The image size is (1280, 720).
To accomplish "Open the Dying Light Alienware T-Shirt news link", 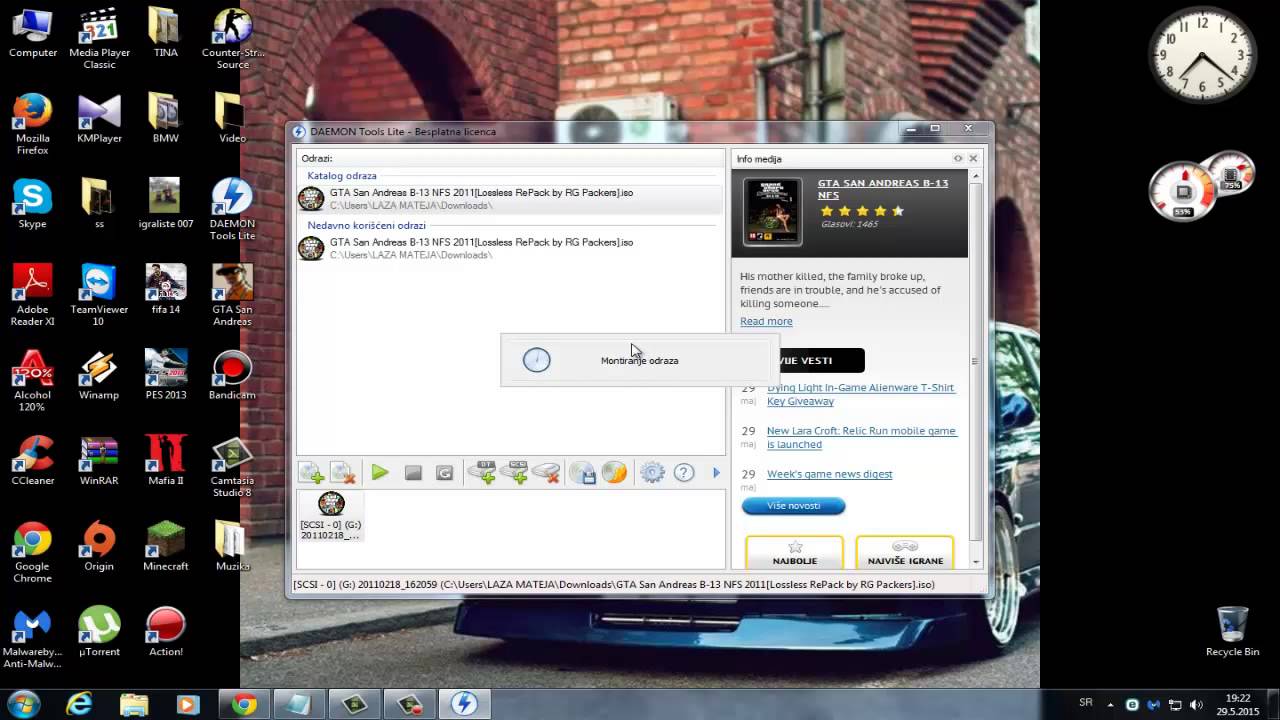I will click(x=860, y=394).
